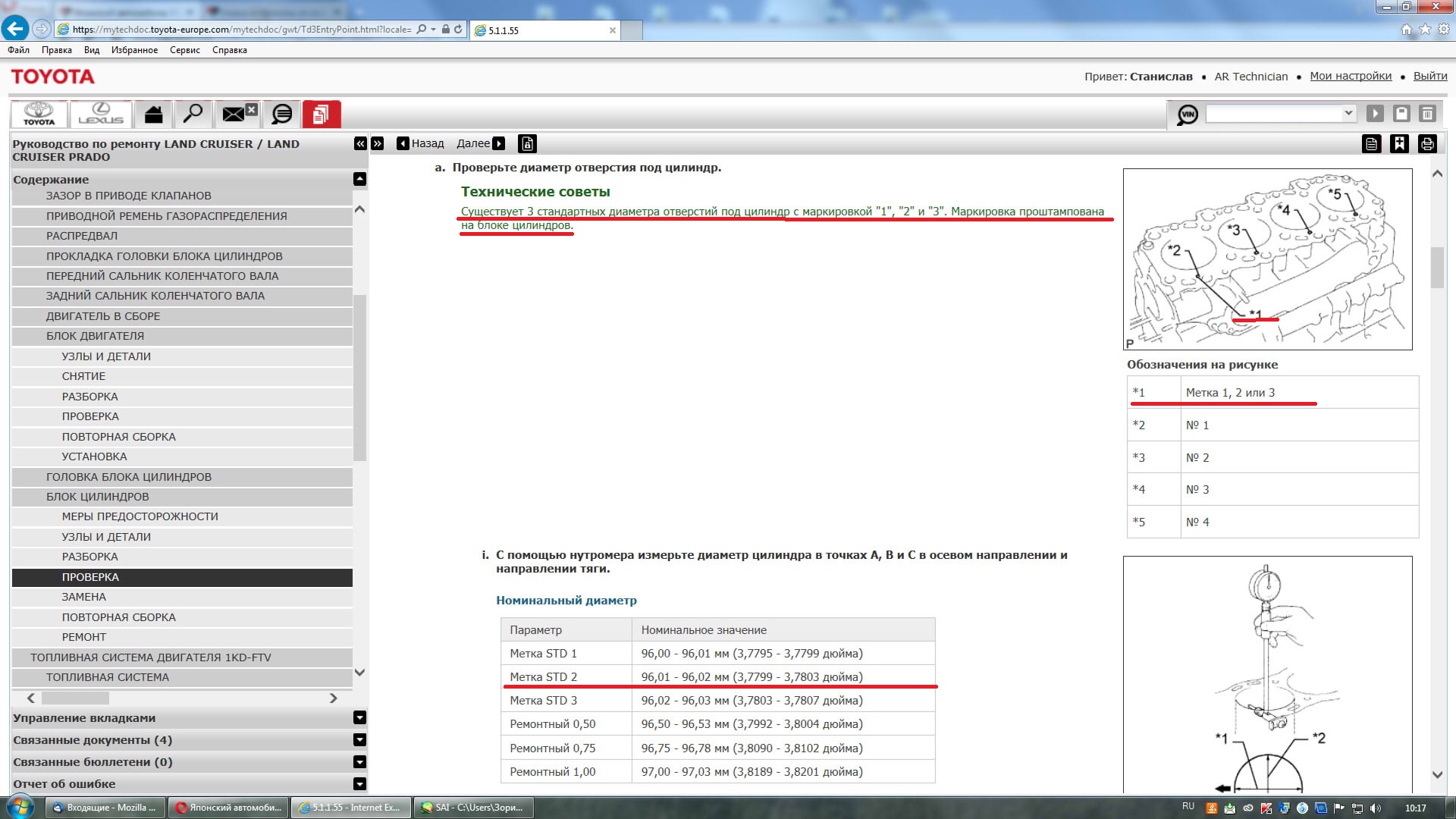Open the Правка menu

click(57, 50)
